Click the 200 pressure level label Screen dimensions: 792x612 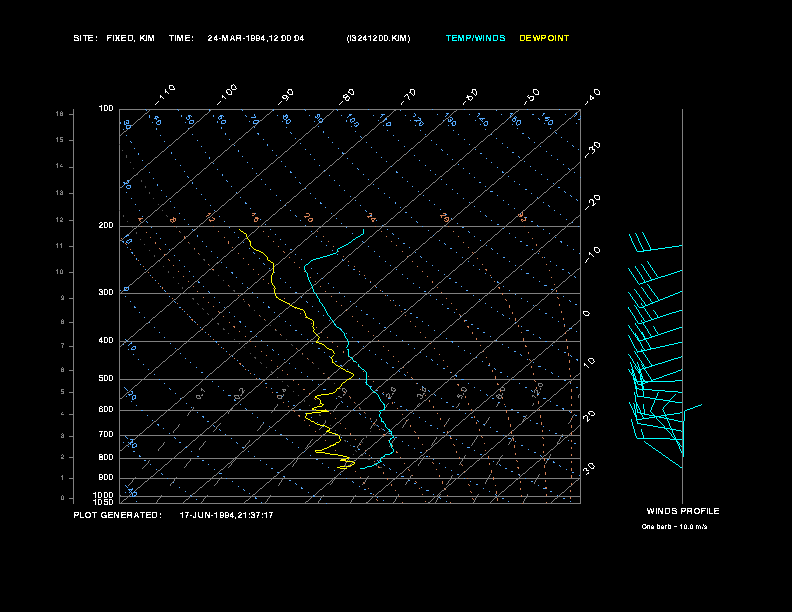[x=106, y=226]
